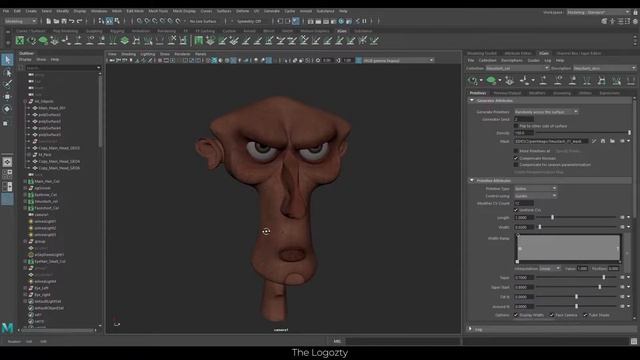This screenshot has width=640, height=360.
Task: Toggle Flip to other side of surface checkbox
Action: pyautogui.click(x=516, y=126)
